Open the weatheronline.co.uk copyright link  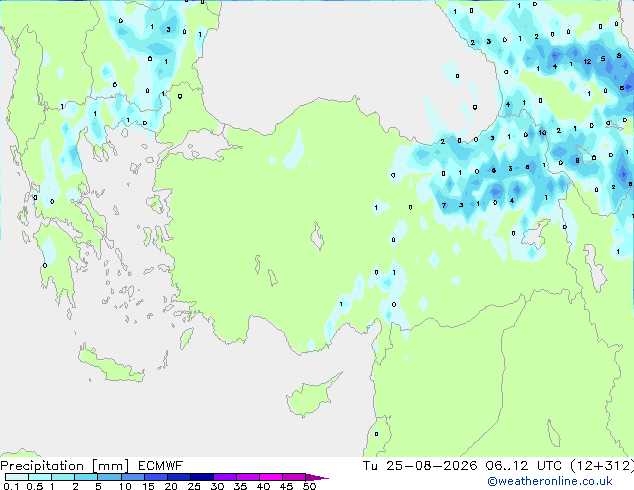(550, 481)
